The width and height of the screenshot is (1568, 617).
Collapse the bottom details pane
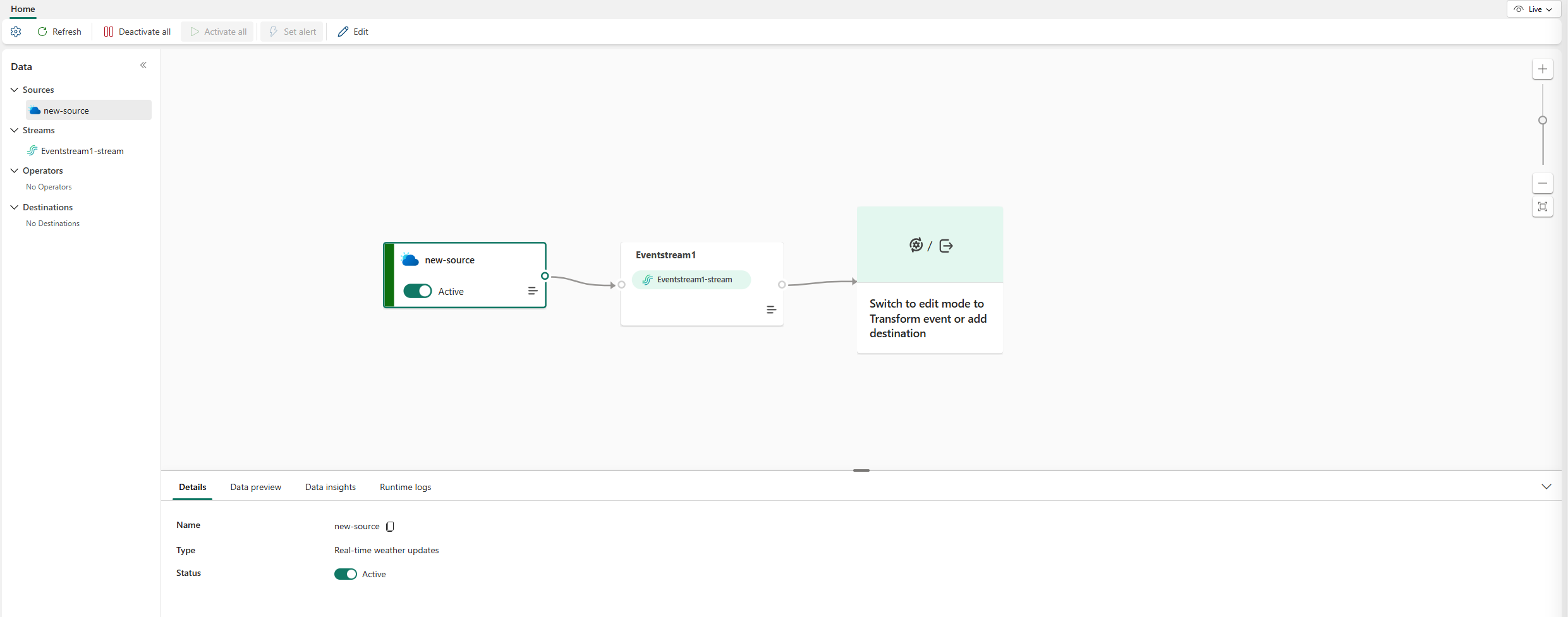pos(1547,486)
